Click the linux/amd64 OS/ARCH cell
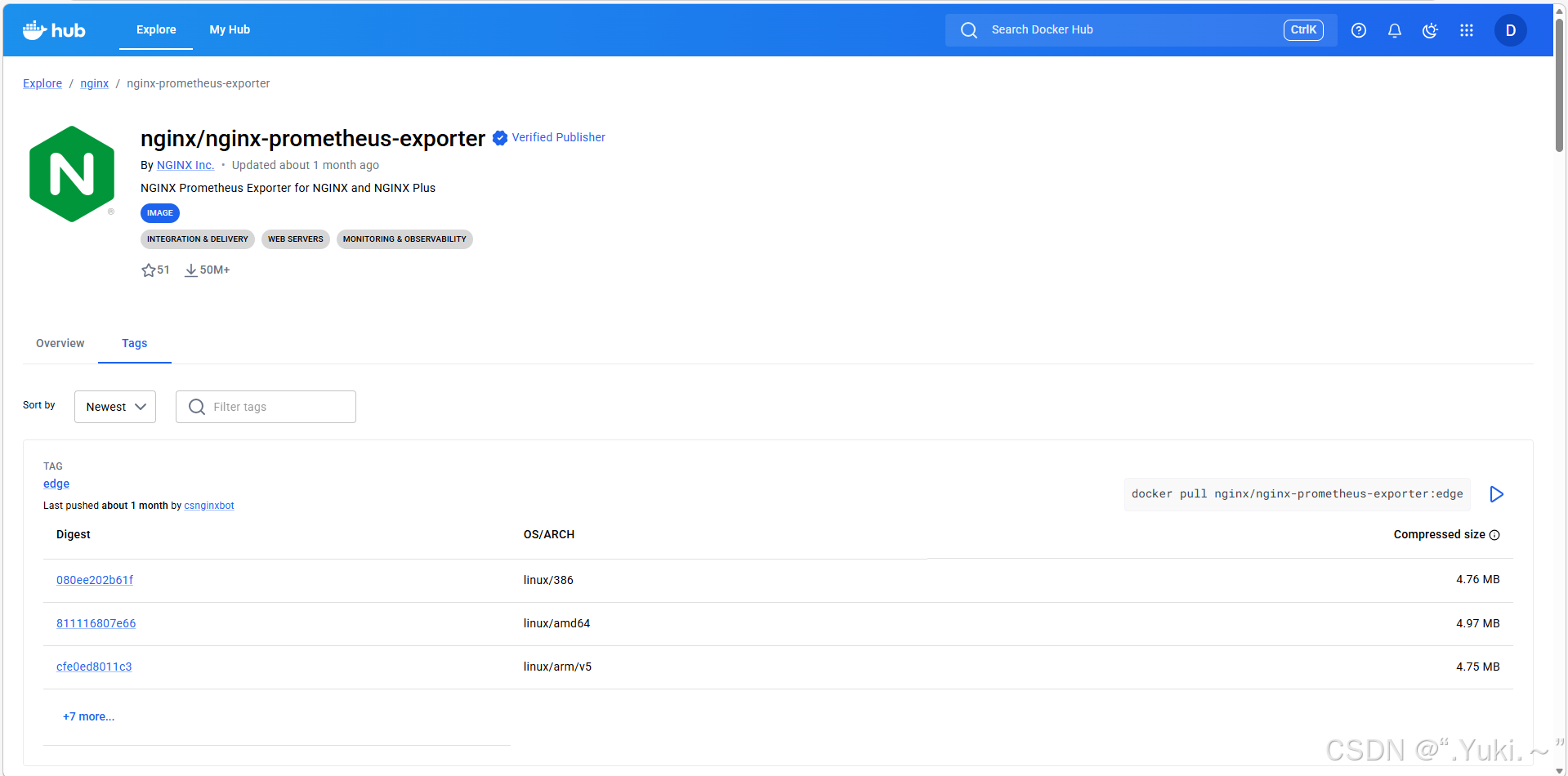The image size is (1568, 776). pyautogui.click(x=556, y=623)
